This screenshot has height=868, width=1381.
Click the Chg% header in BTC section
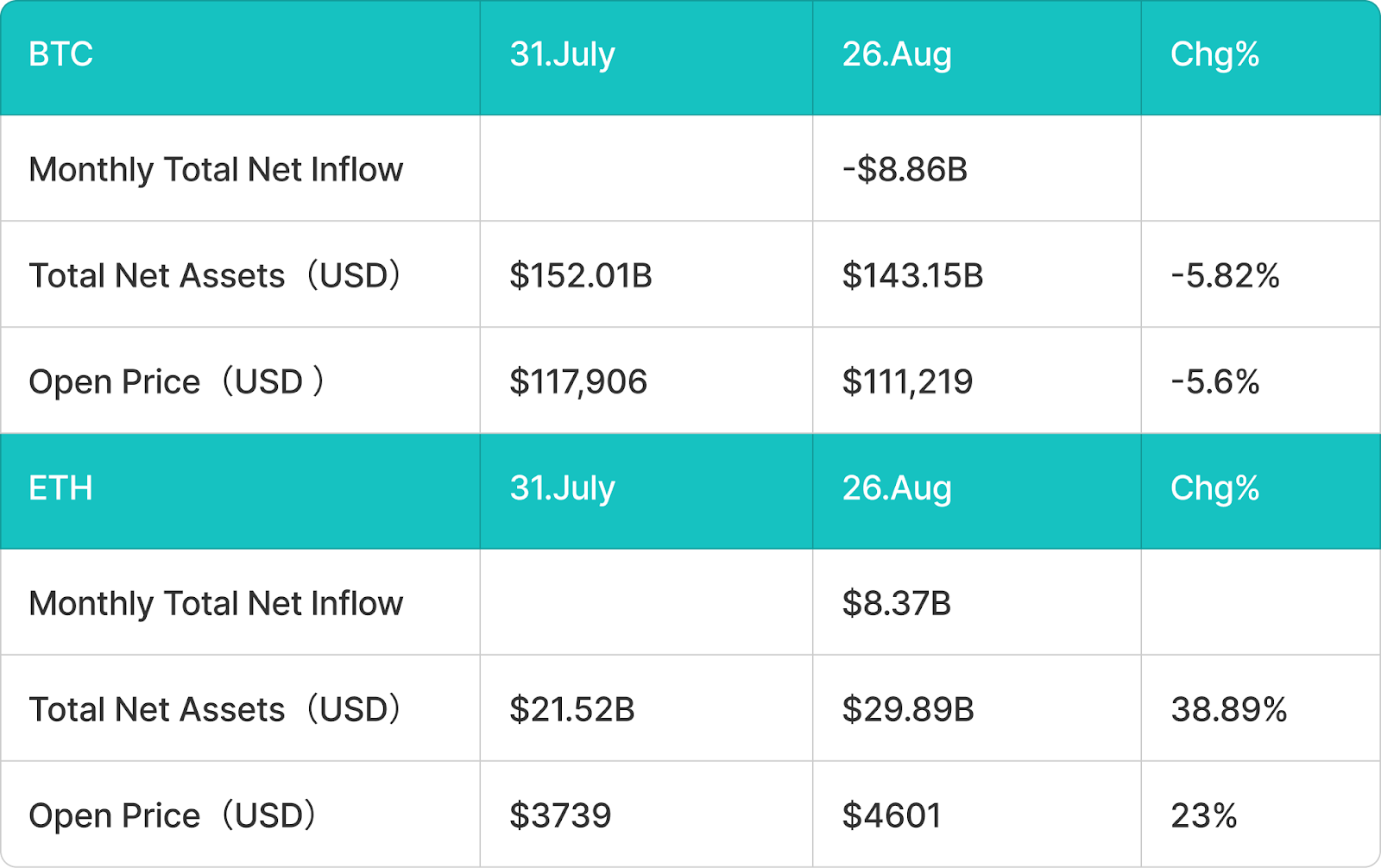click(x=1261, y=57)
